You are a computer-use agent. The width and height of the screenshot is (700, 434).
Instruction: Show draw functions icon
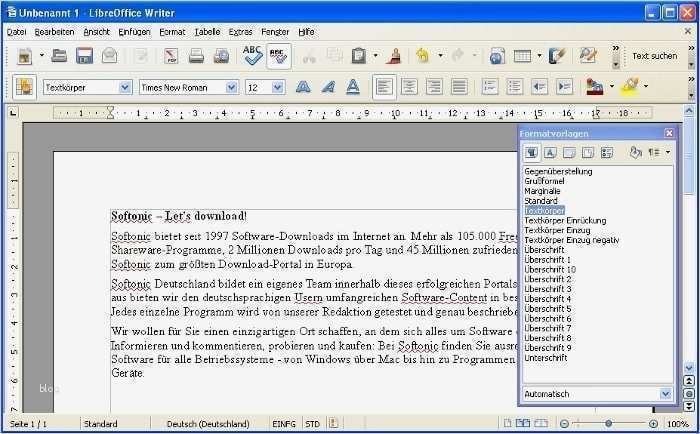click(x=556, y=56)
